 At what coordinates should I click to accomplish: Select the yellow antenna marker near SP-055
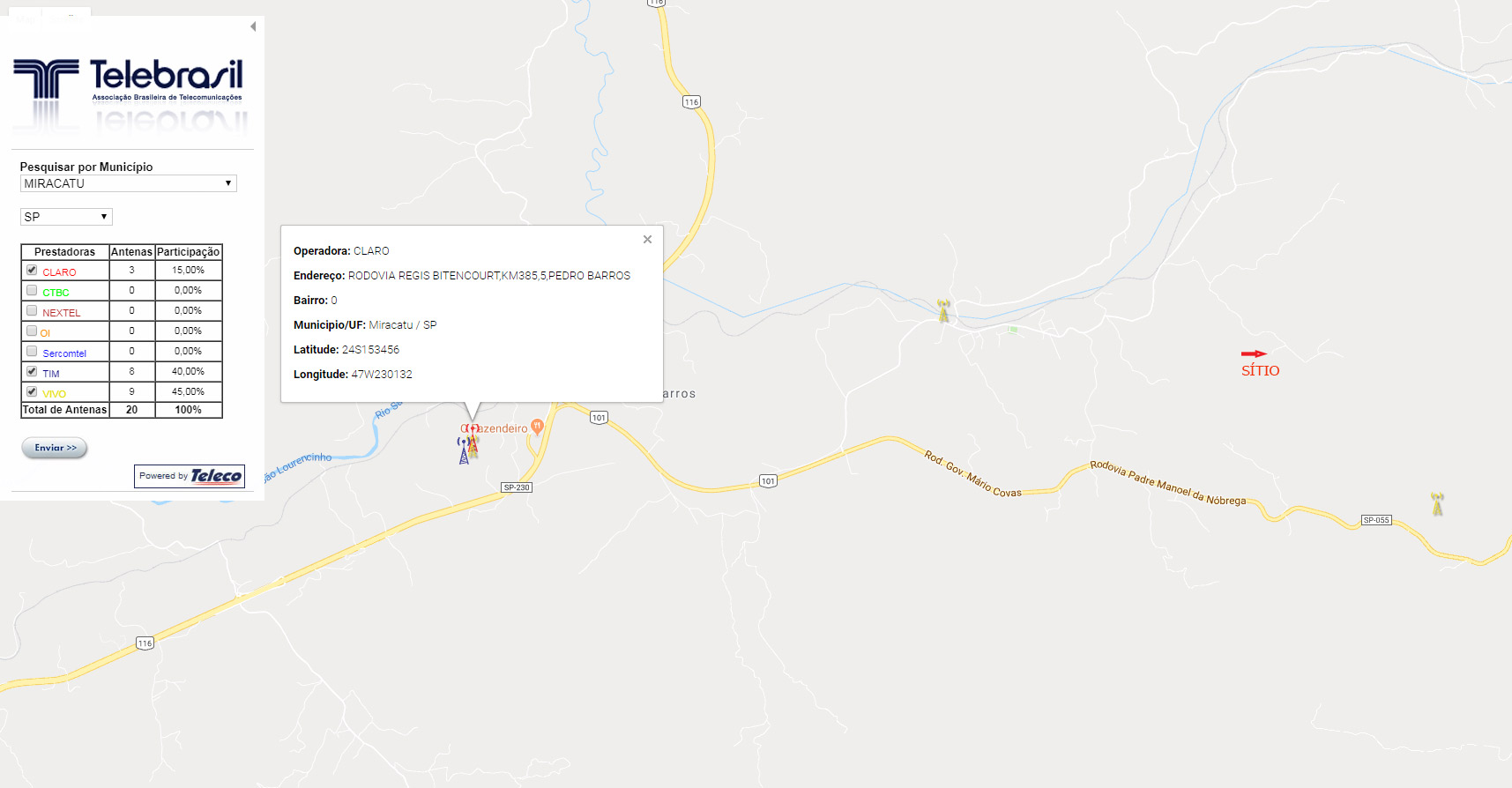pos(1437,504)
